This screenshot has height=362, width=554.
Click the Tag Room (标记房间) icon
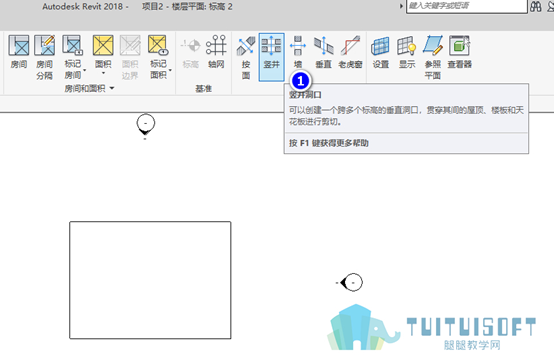[72, 46]
